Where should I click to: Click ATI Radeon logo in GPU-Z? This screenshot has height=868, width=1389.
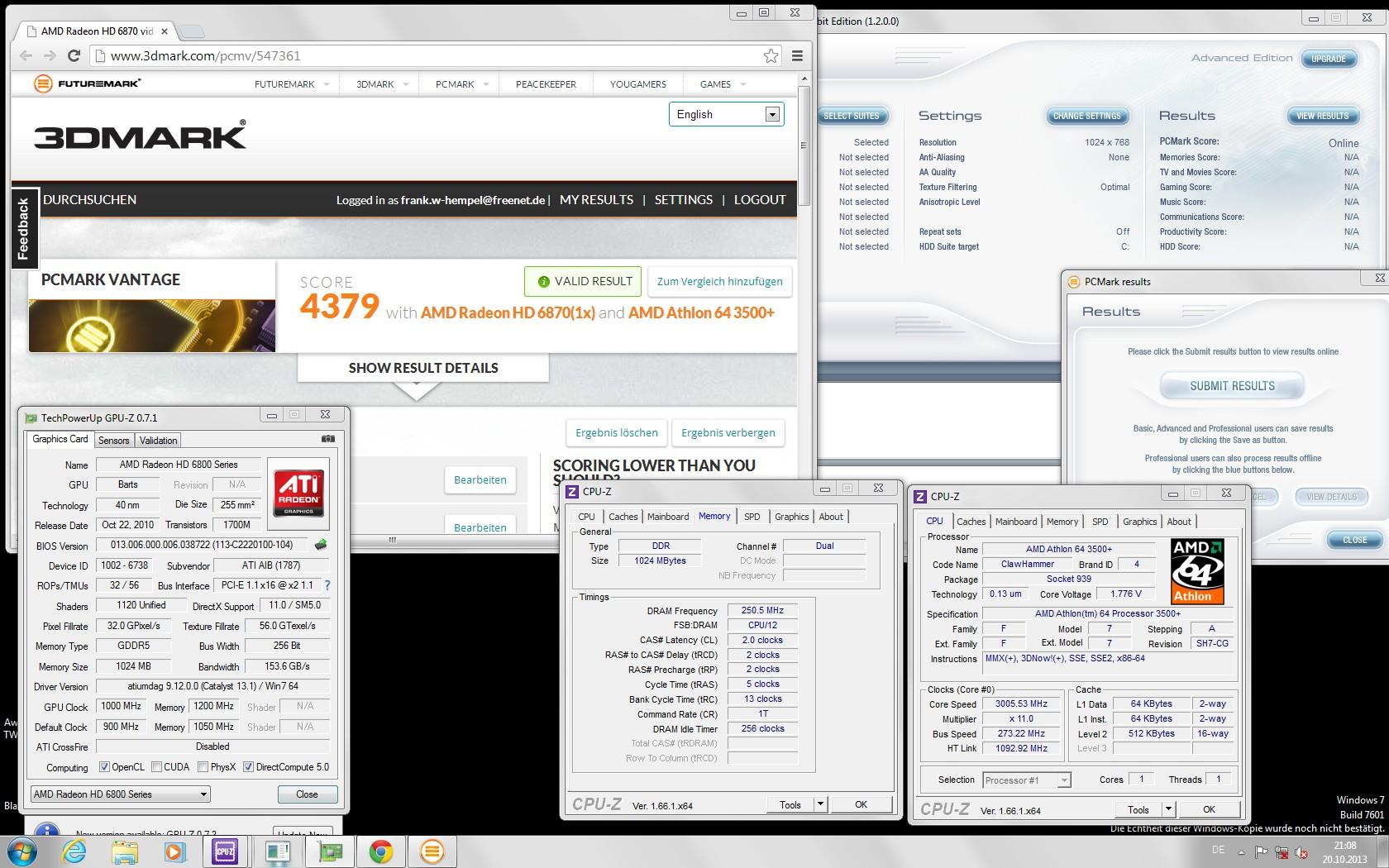coord(298,493)
